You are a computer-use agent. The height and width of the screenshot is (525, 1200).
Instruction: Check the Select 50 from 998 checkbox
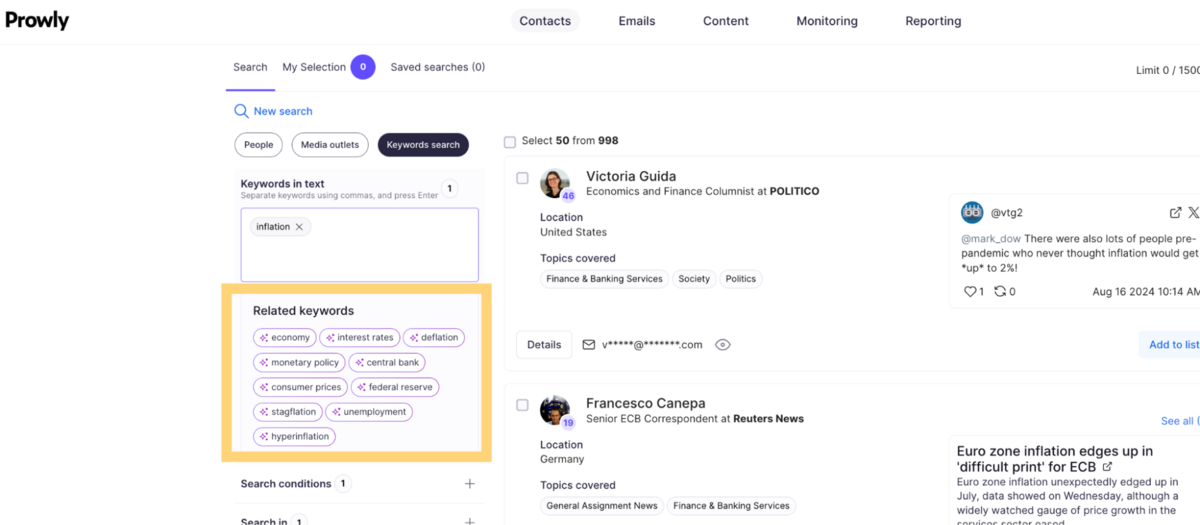pos(510,142)
